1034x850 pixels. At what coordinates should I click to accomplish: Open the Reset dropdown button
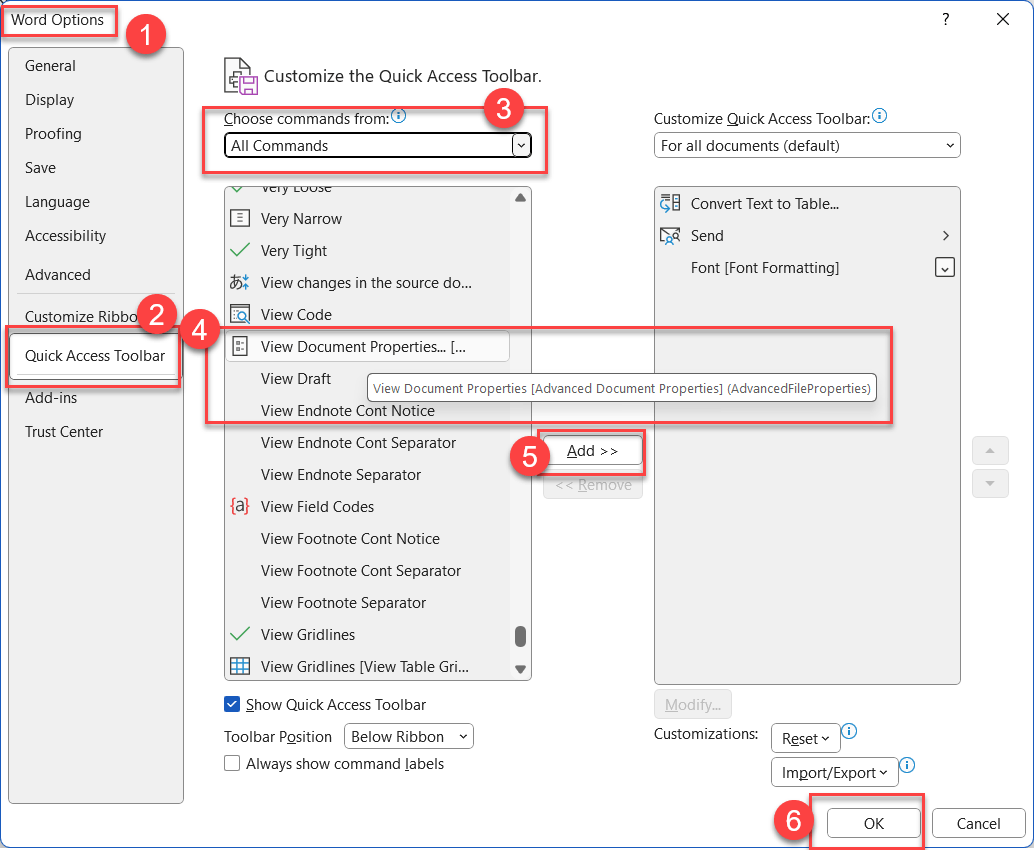tap(805, 739)
